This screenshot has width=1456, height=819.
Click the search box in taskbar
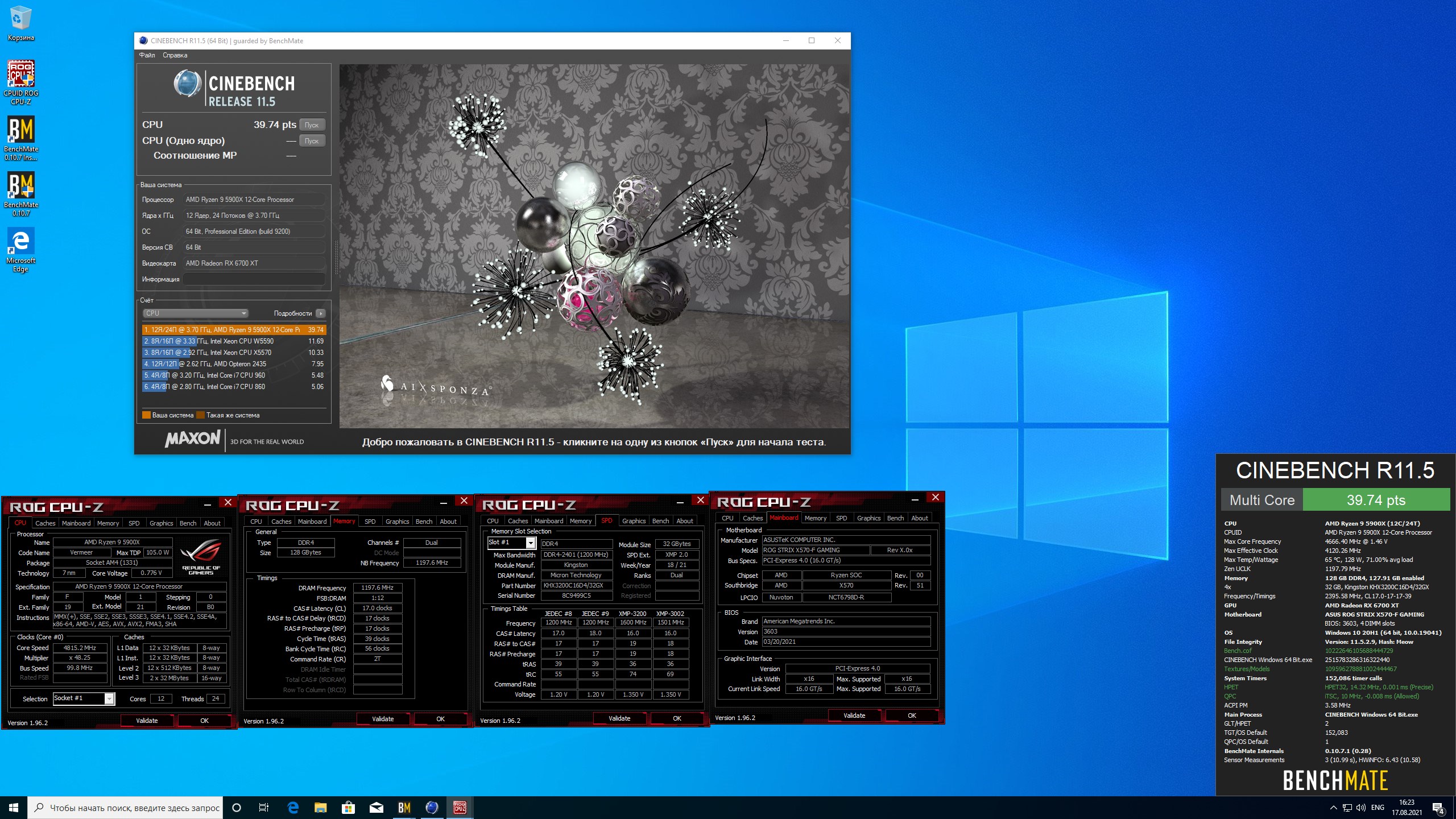[x=125, y=808]
